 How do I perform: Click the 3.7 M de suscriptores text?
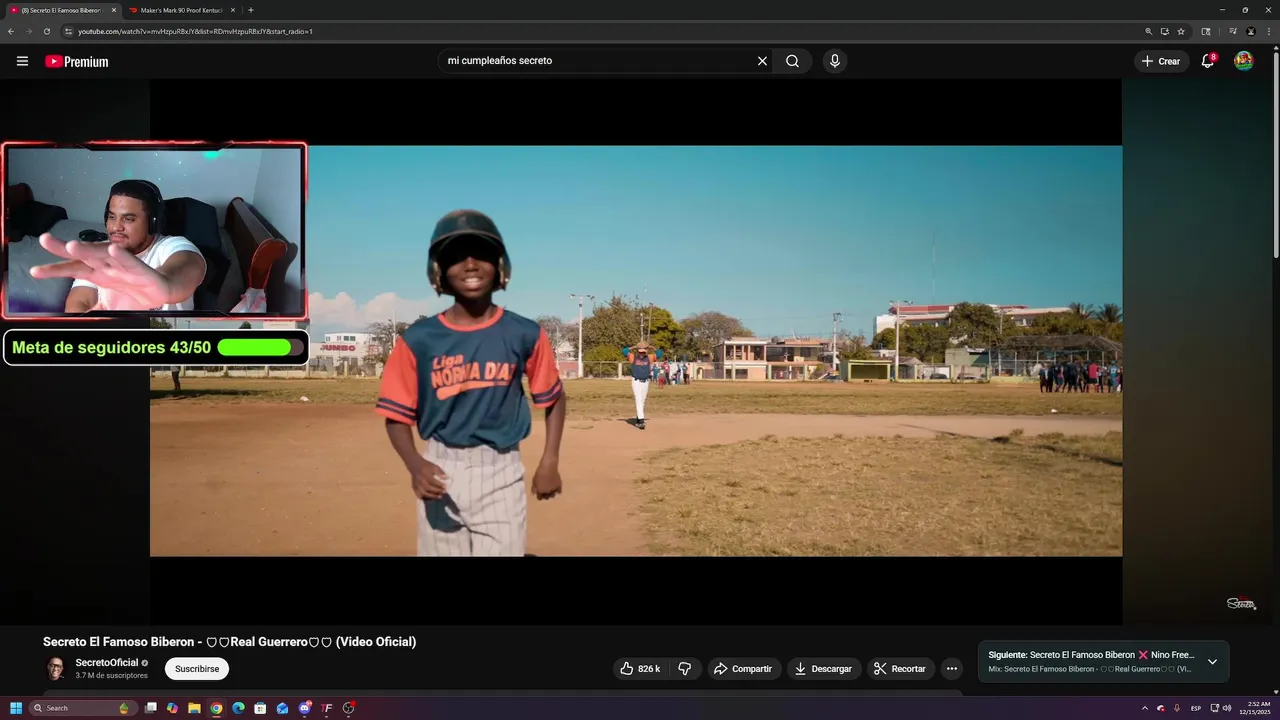point(111,676)
